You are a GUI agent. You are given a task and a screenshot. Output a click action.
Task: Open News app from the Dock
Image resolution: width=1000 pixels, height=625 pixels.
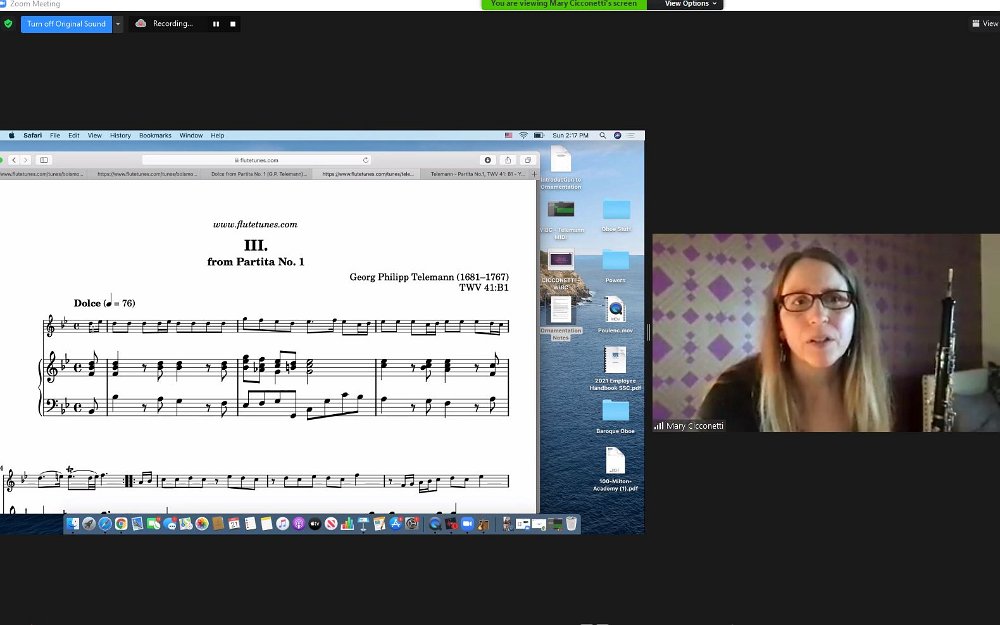[x=331, y=524]
